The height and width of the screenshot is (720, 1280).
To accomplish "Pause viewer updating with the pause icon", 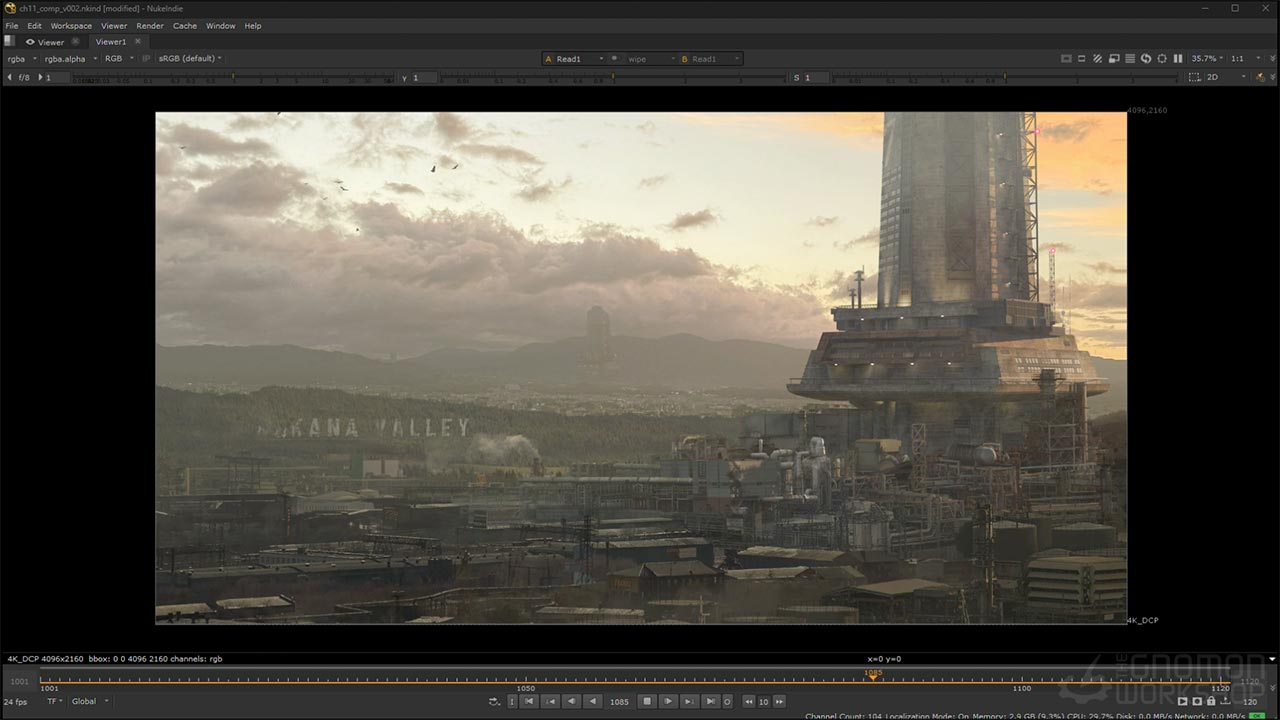I will [1177, 59].
